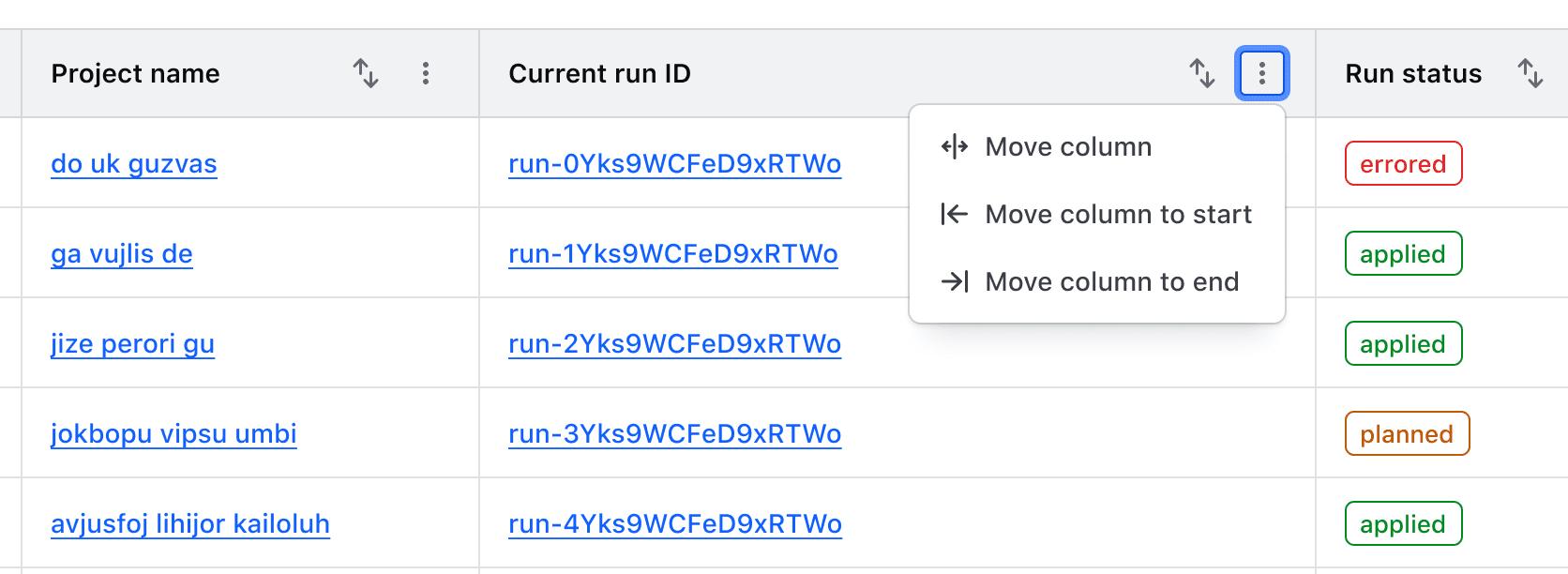
Task: Click the move-to-start arrow icon
Action: click(x=952, y=214)
